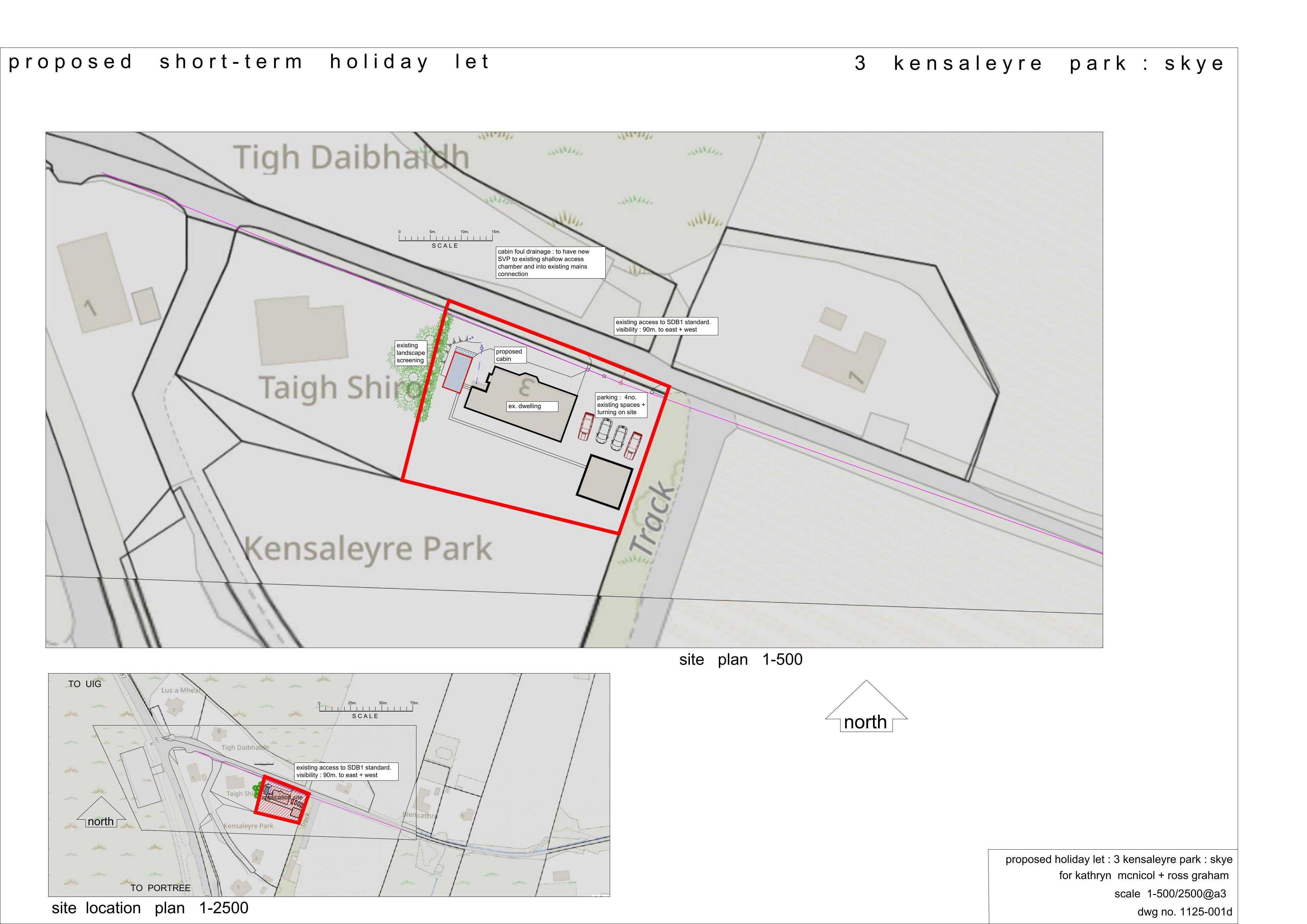Screen dimensions: 1307x924
Task: Click the leftmost red parked car symbol
Action: pos(586,426)
